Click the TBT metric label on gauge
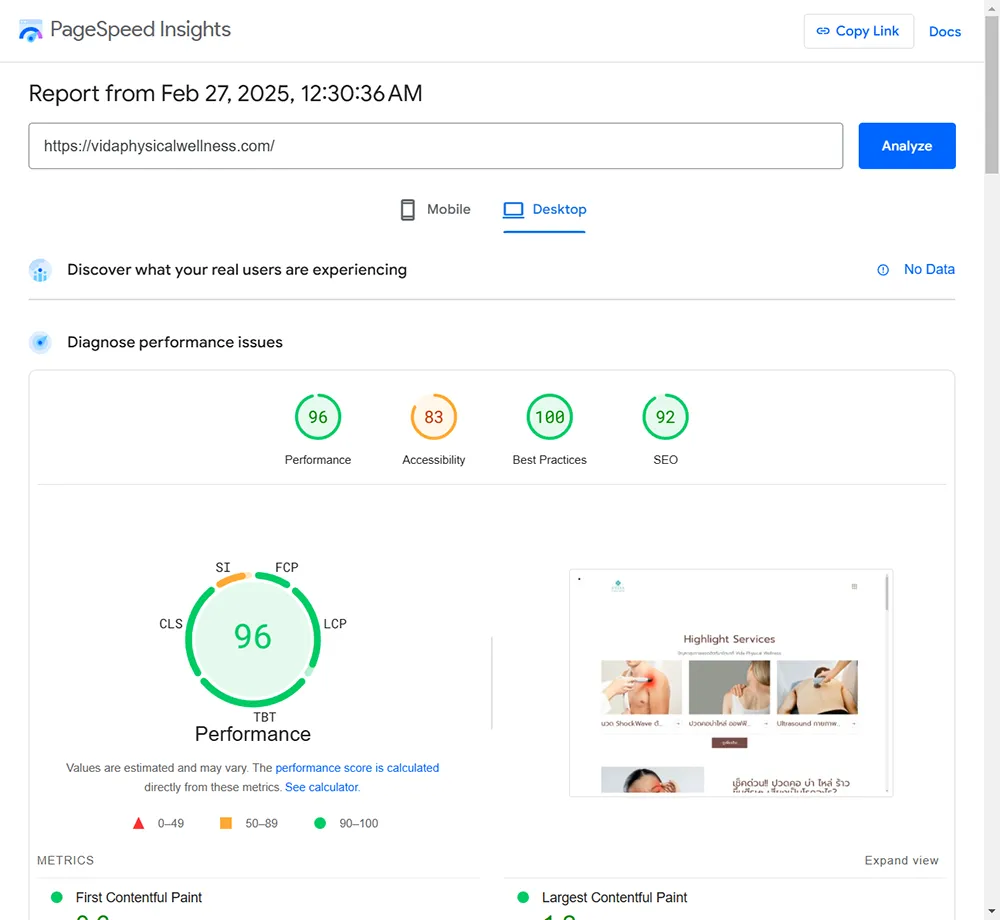1000x920 pixels. (265, 717)
